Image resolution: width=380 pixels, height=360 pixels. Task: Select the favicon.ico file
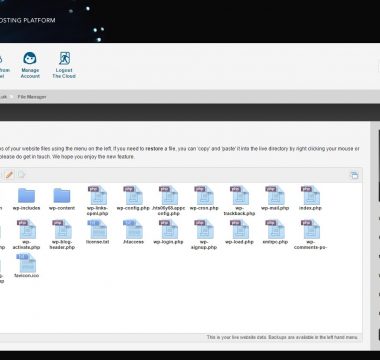[26, 266]
